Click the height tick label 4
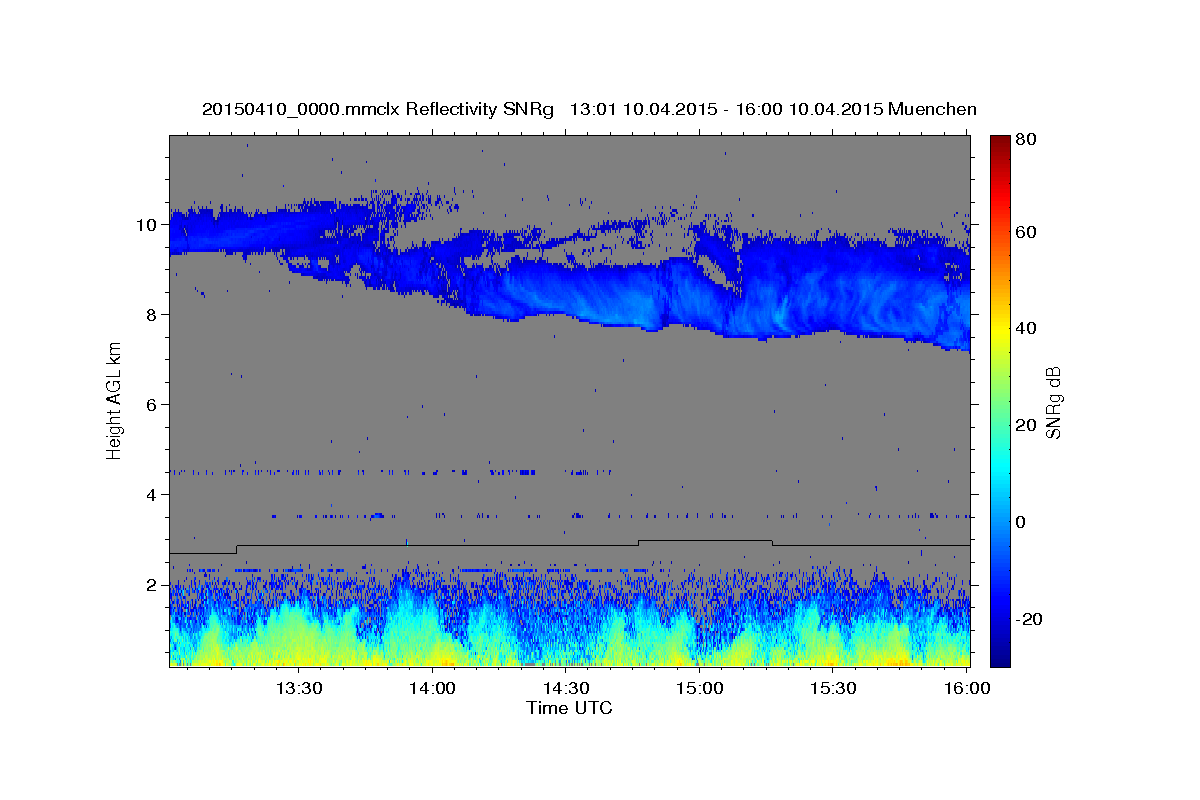1200x800 pixels. [154, 495]
